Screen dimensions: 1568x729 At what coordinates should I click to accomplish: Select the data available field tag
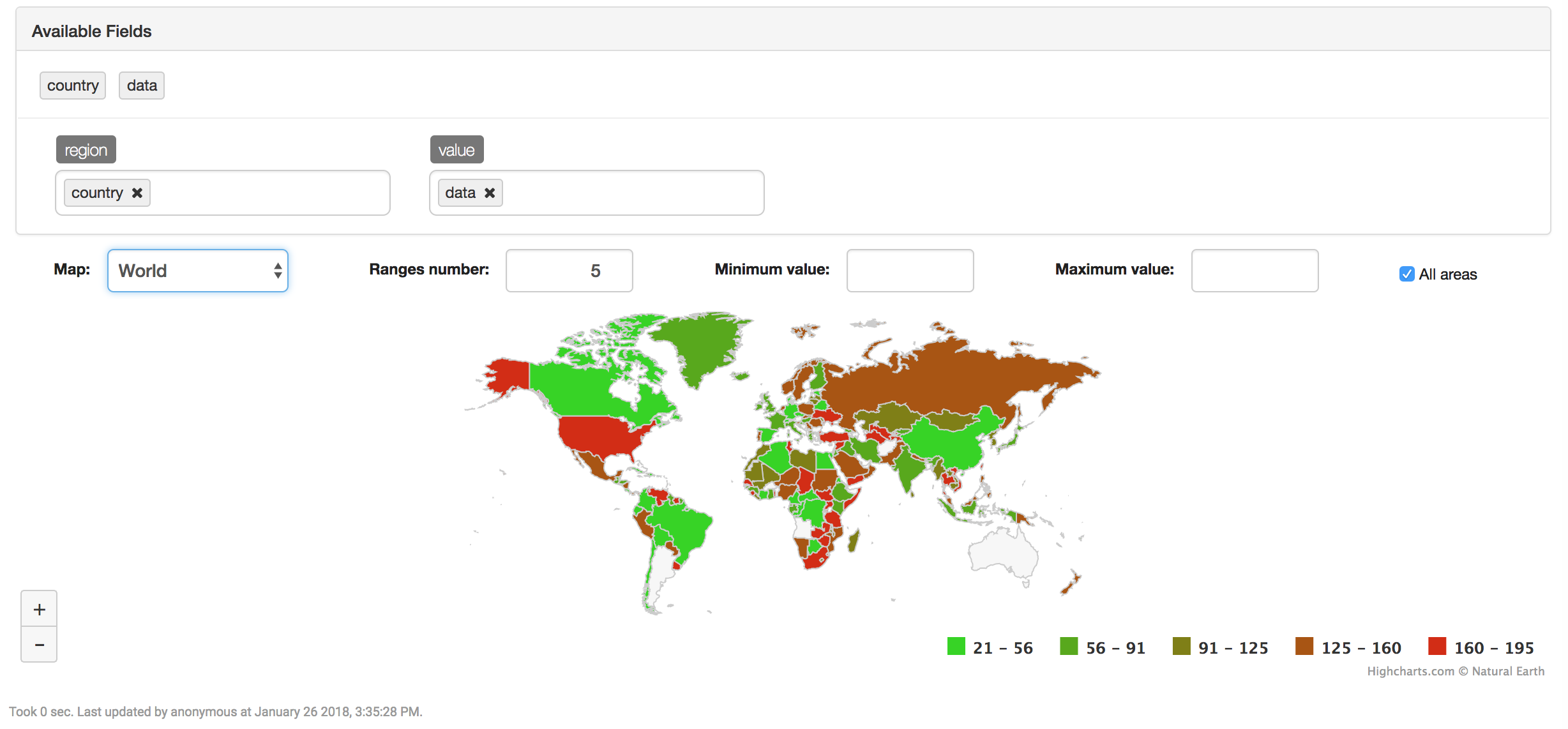tap(142, 86)
